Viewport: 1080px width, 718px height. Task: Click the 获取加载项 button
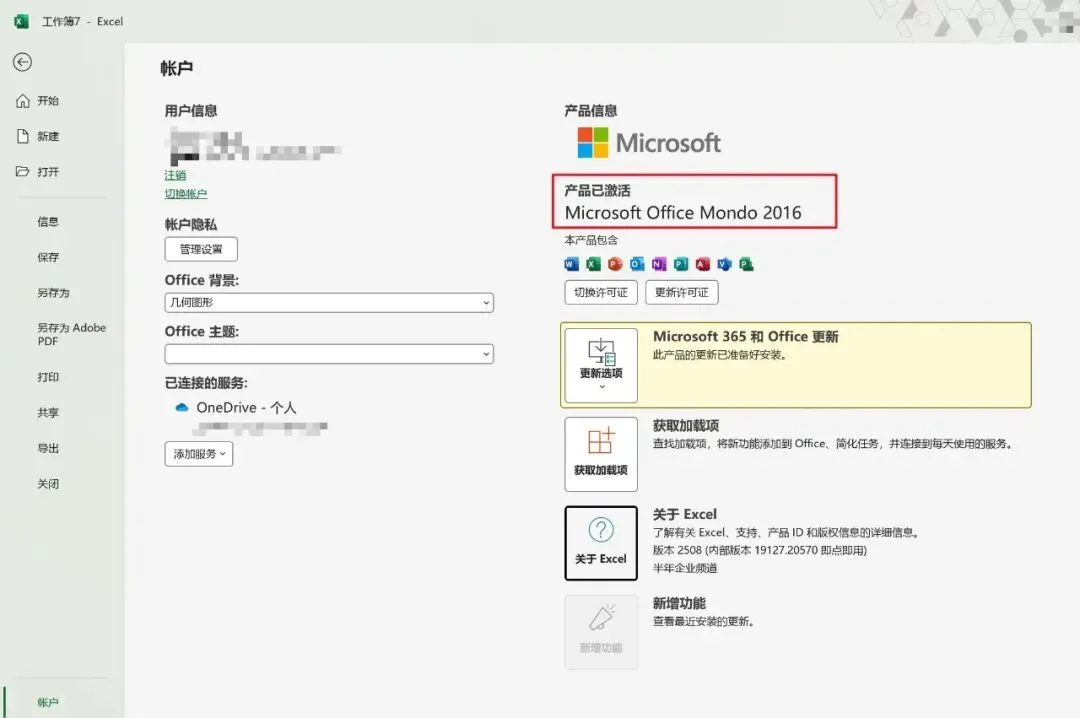click(601, 454)
